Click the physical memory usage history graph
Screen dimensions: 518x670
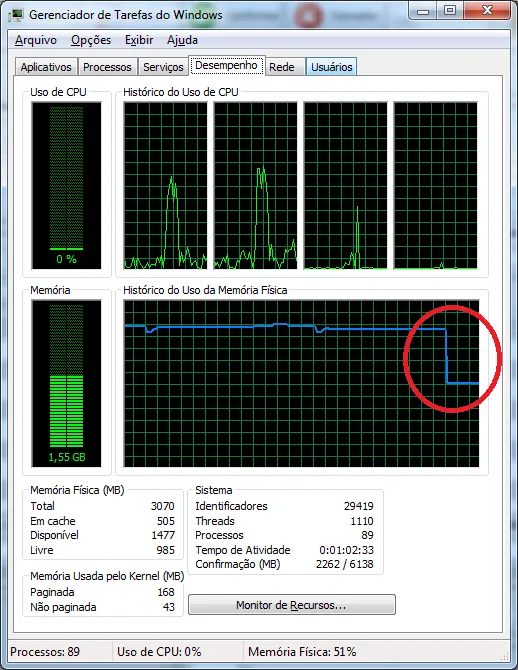click(x=301, y=383)
